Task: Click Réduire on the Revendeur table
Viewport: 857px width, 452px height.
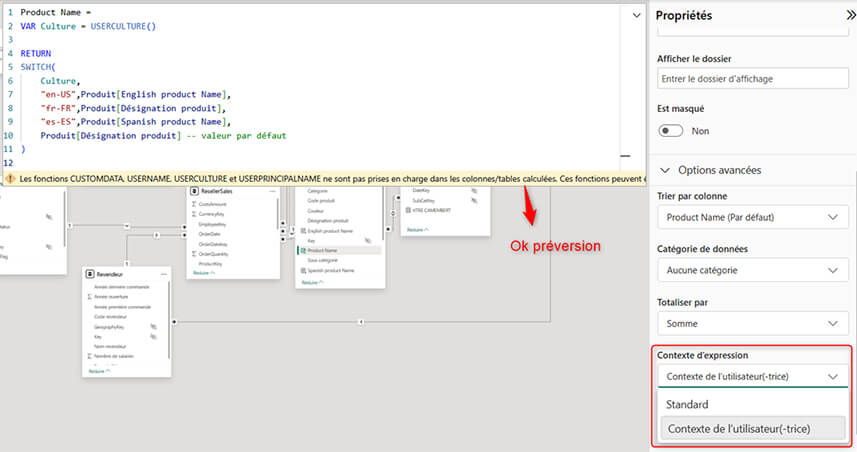Action: click(99, 371)
